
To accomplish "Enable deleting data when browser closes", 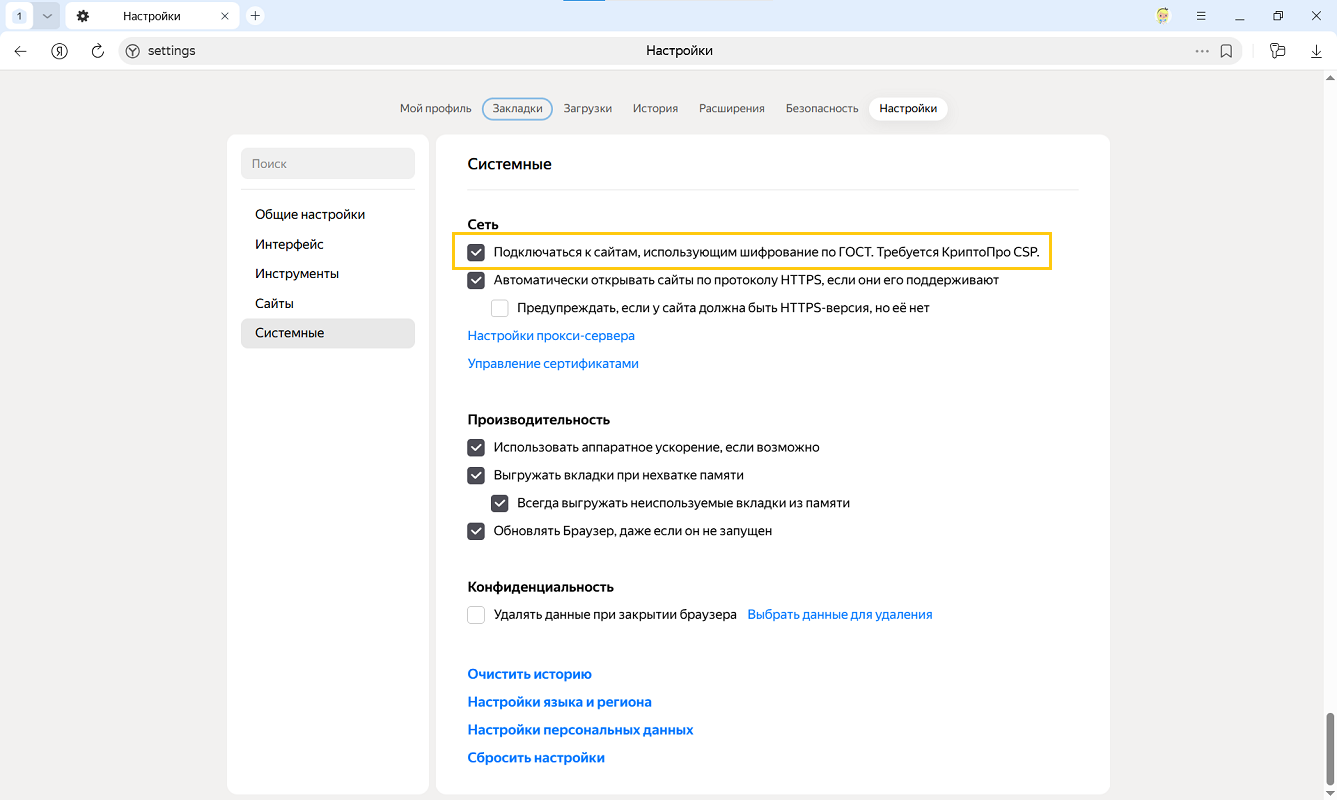I will click(x=476, y=615).
